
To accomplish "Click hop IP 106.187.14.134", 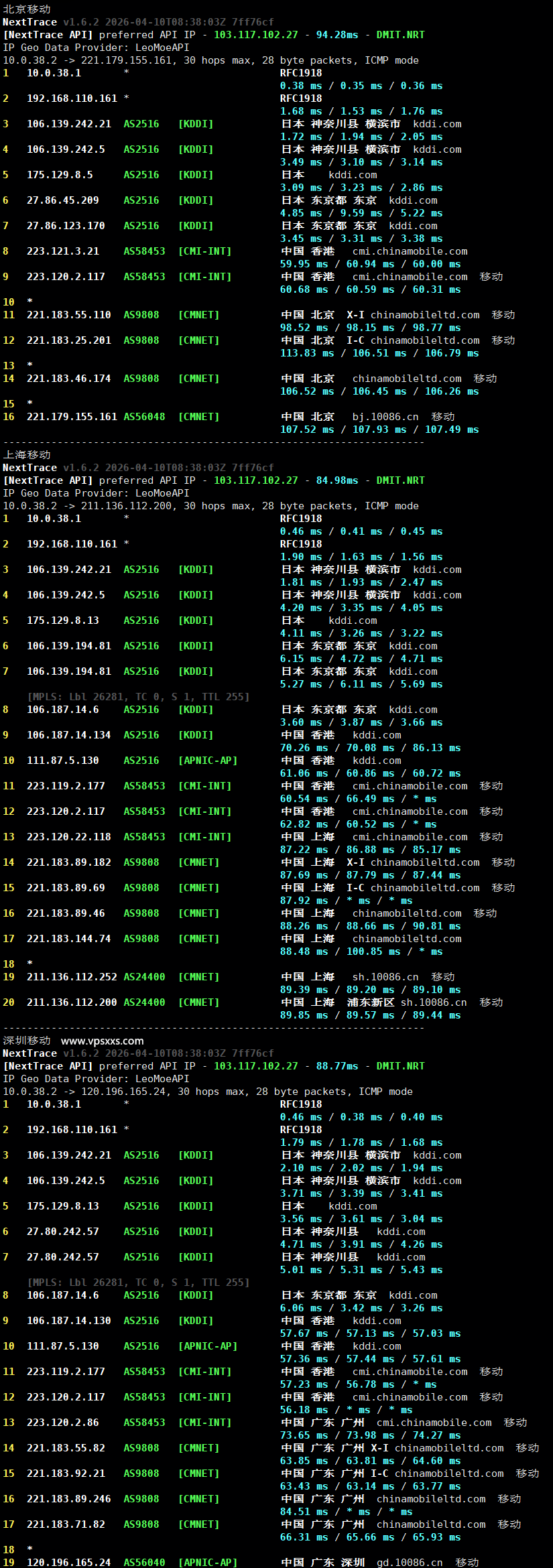I will pos(69,735).
